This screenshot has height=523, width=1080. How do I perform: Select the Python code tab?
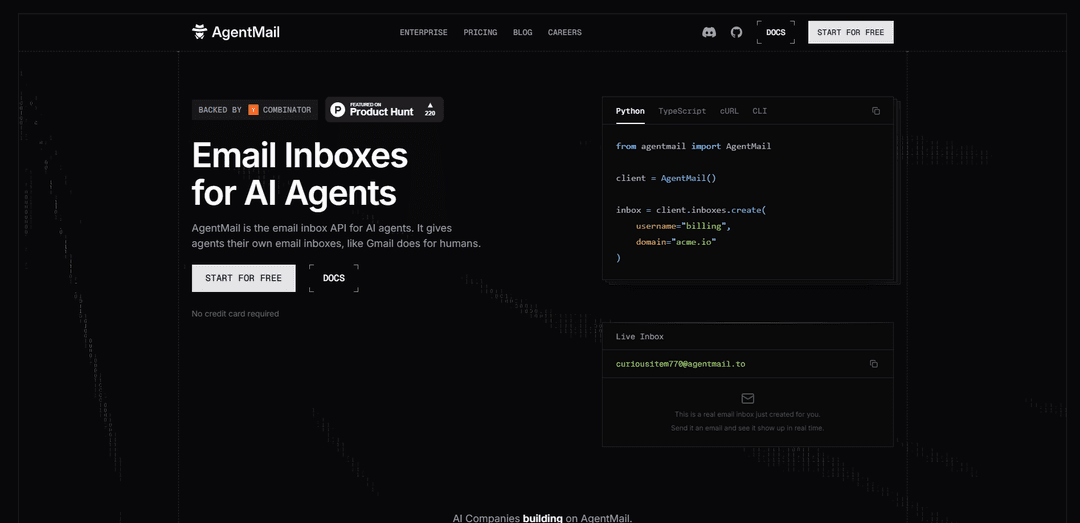(x=630, y=111)
